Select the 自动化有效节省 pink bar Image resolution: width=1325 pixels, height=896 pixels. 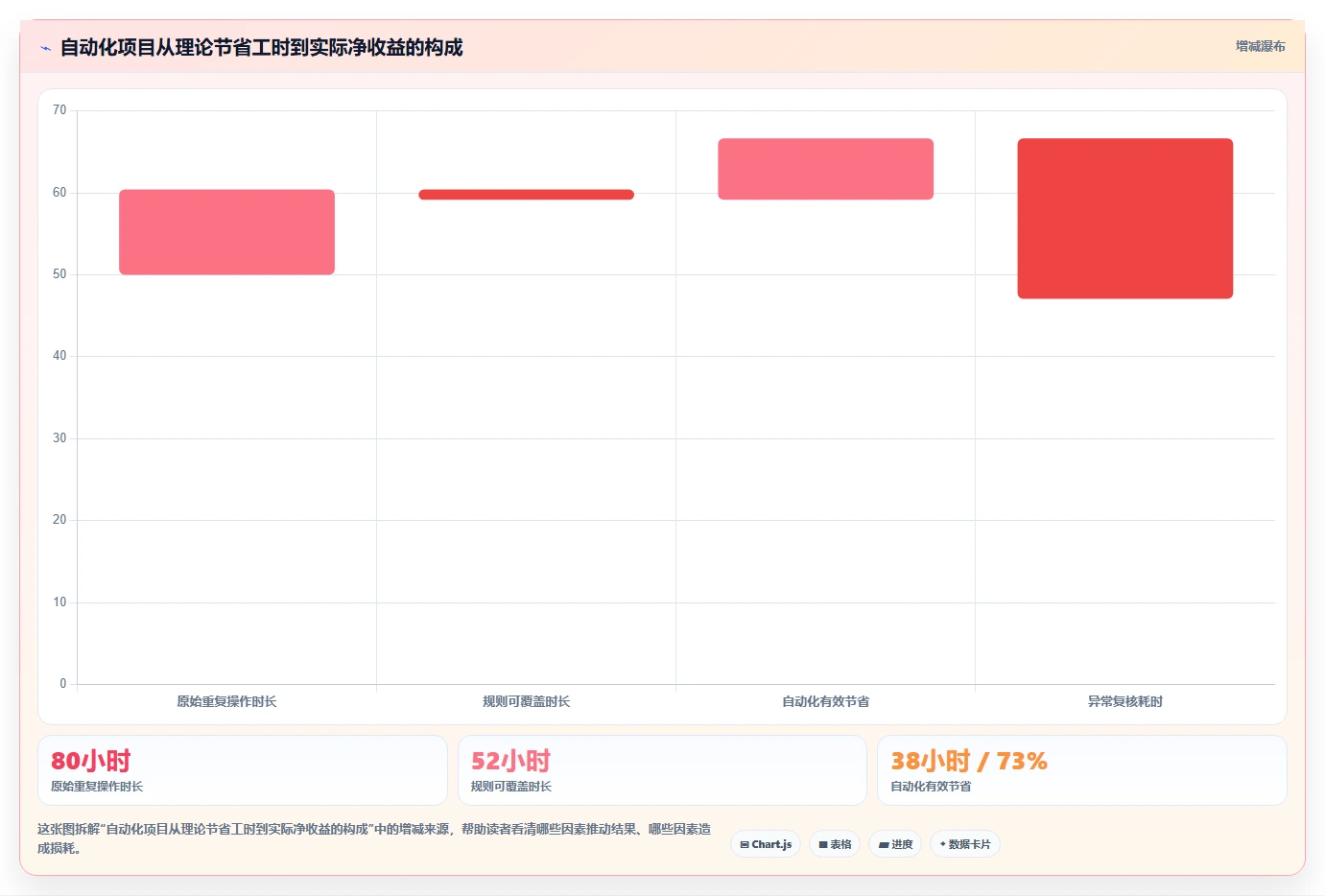pyautogui.click(x=825, y=169)
